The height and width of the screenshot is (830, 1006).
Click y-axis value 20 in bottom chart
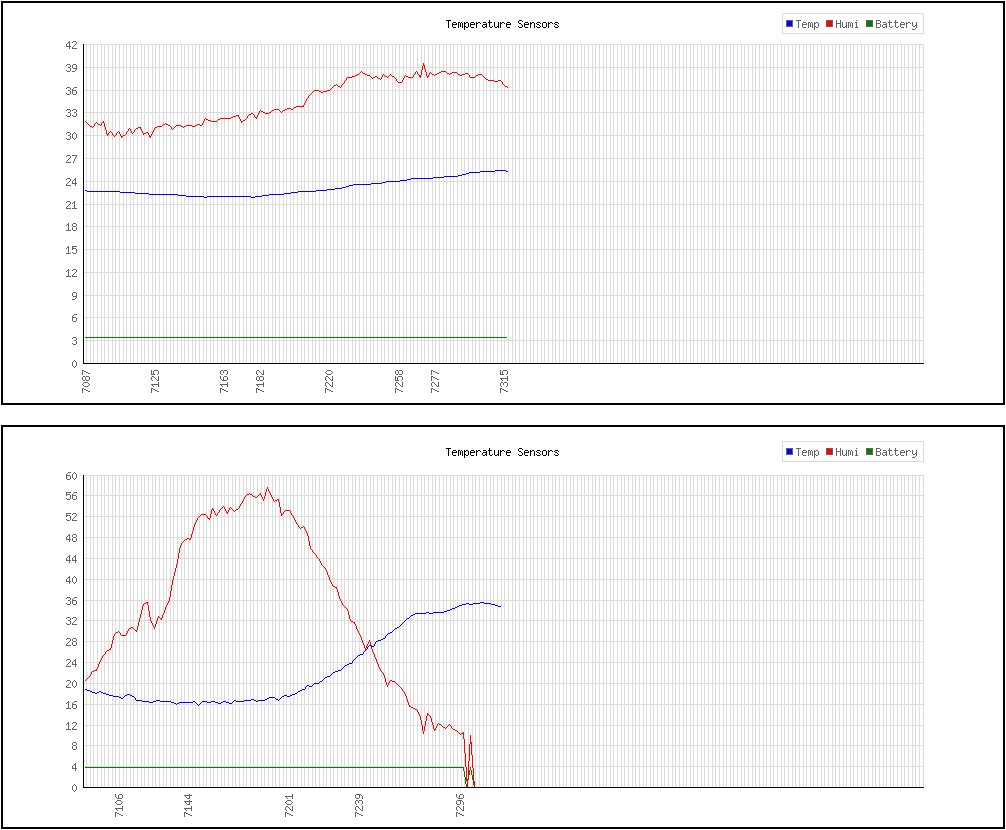[71, 684]
